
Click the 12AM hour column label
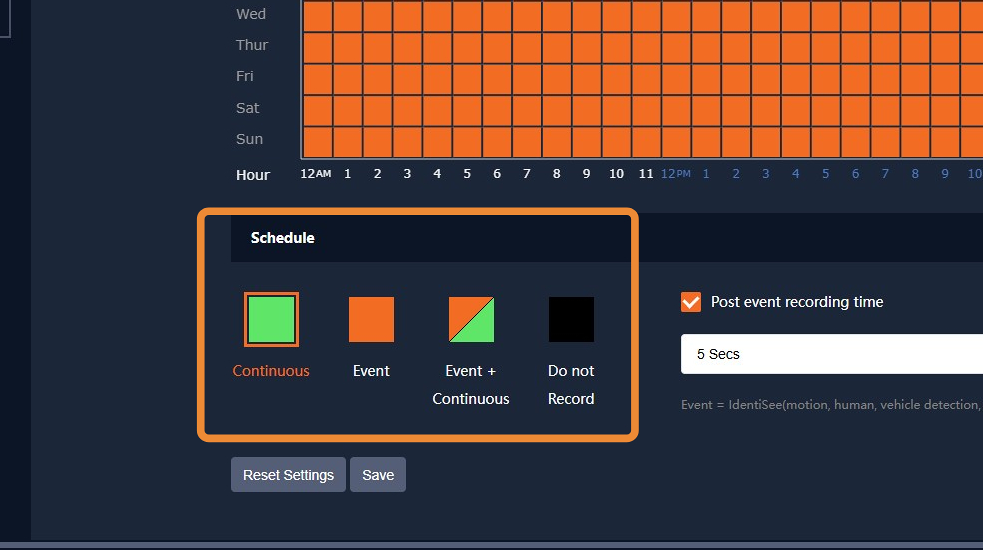click(315, 174)
